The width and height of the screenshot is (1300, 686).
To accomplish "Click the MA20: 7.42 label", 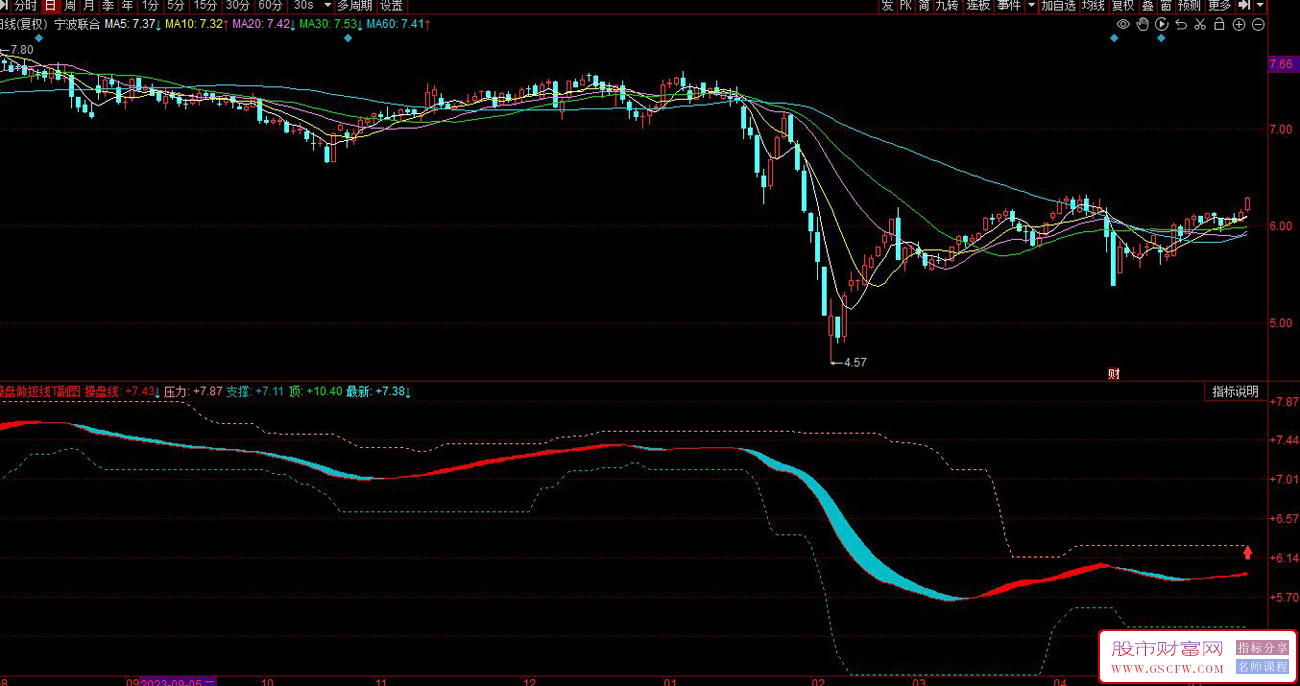I will tap(263, 23).
